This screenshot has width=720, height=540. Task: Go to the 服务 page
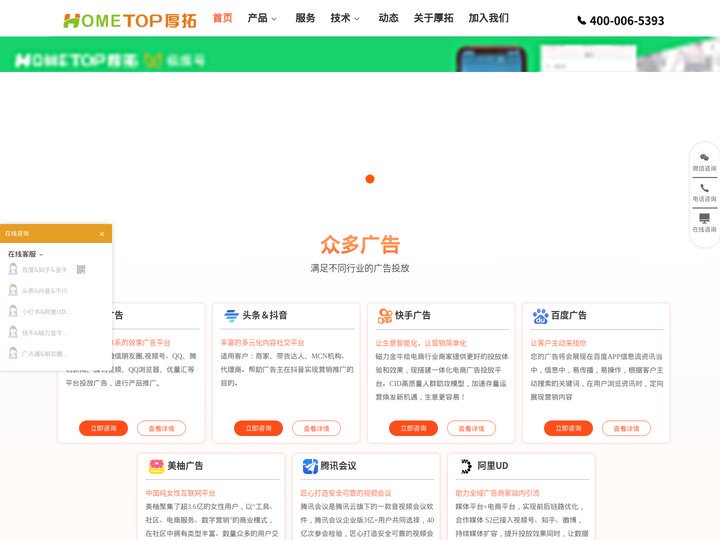coord(305,18)
